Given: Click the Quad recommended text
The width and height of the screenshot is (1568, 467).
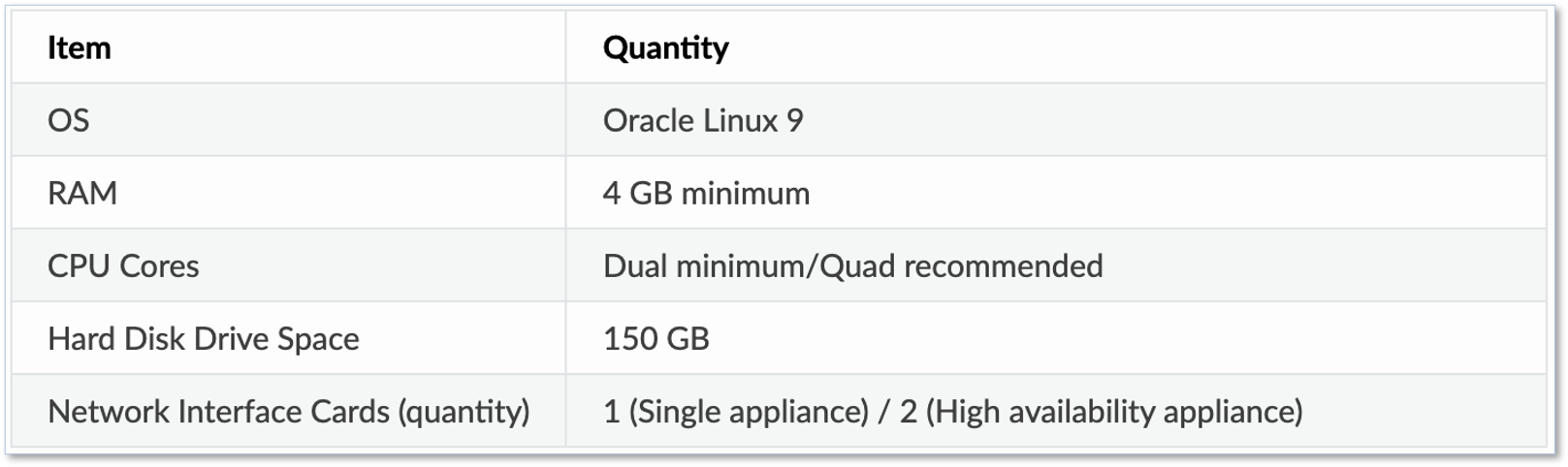Looking at the screenshot, I should 961,265.
